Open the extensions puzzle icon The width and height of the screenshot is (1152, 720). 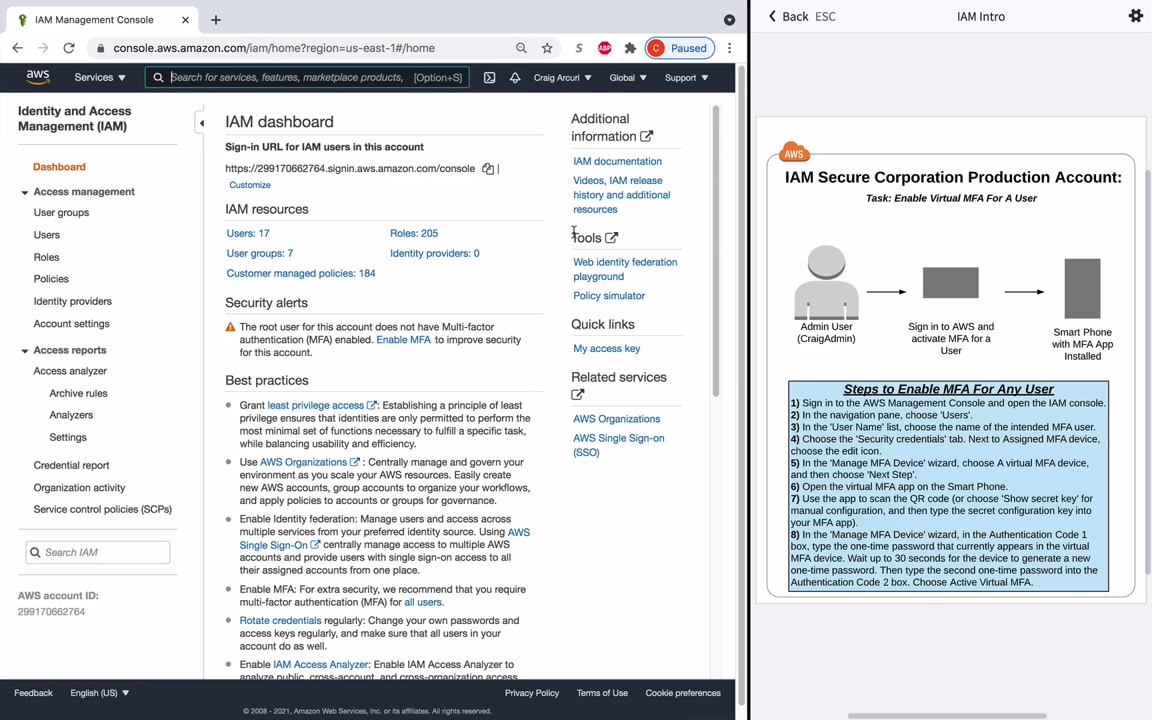[x=630, y=48]
